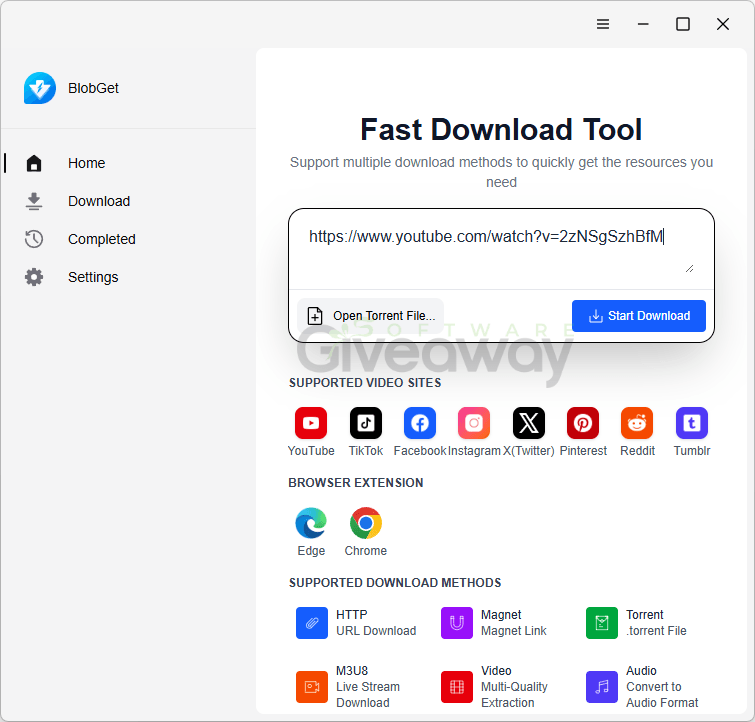Click the 'Live Stream Download' text

coord(368,695)
